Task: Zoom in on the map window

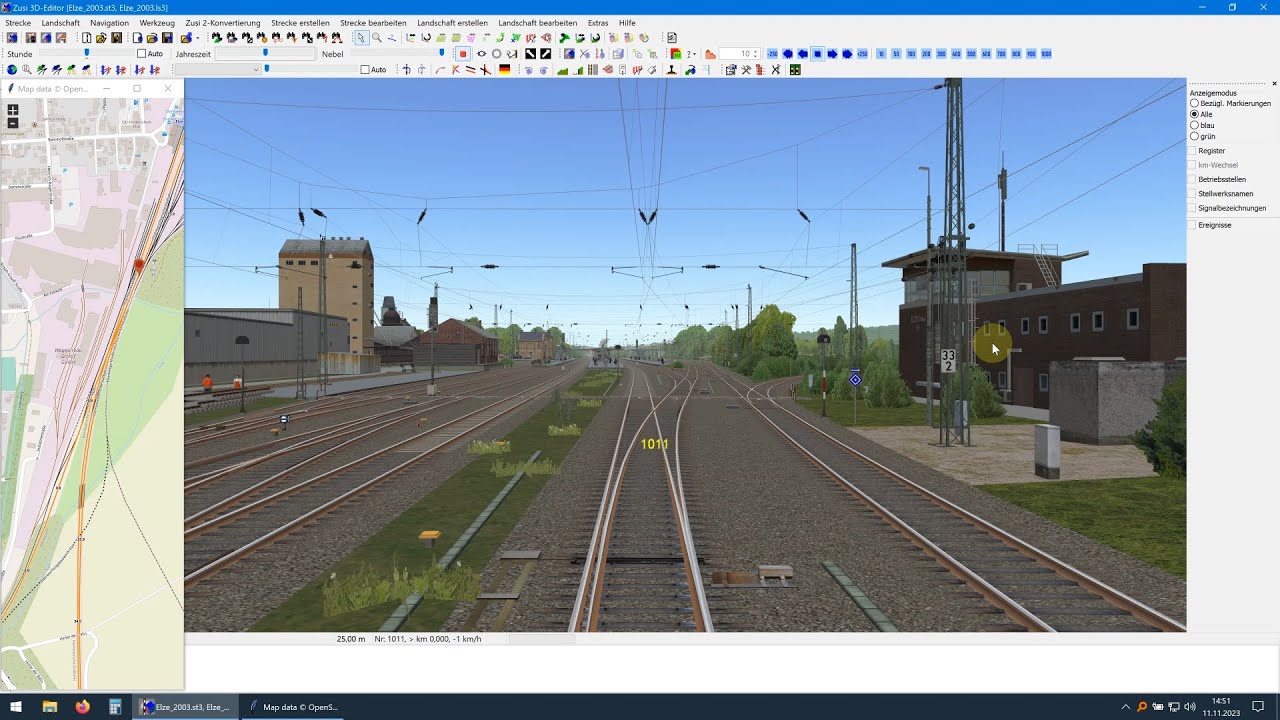Action: point(13,110)
